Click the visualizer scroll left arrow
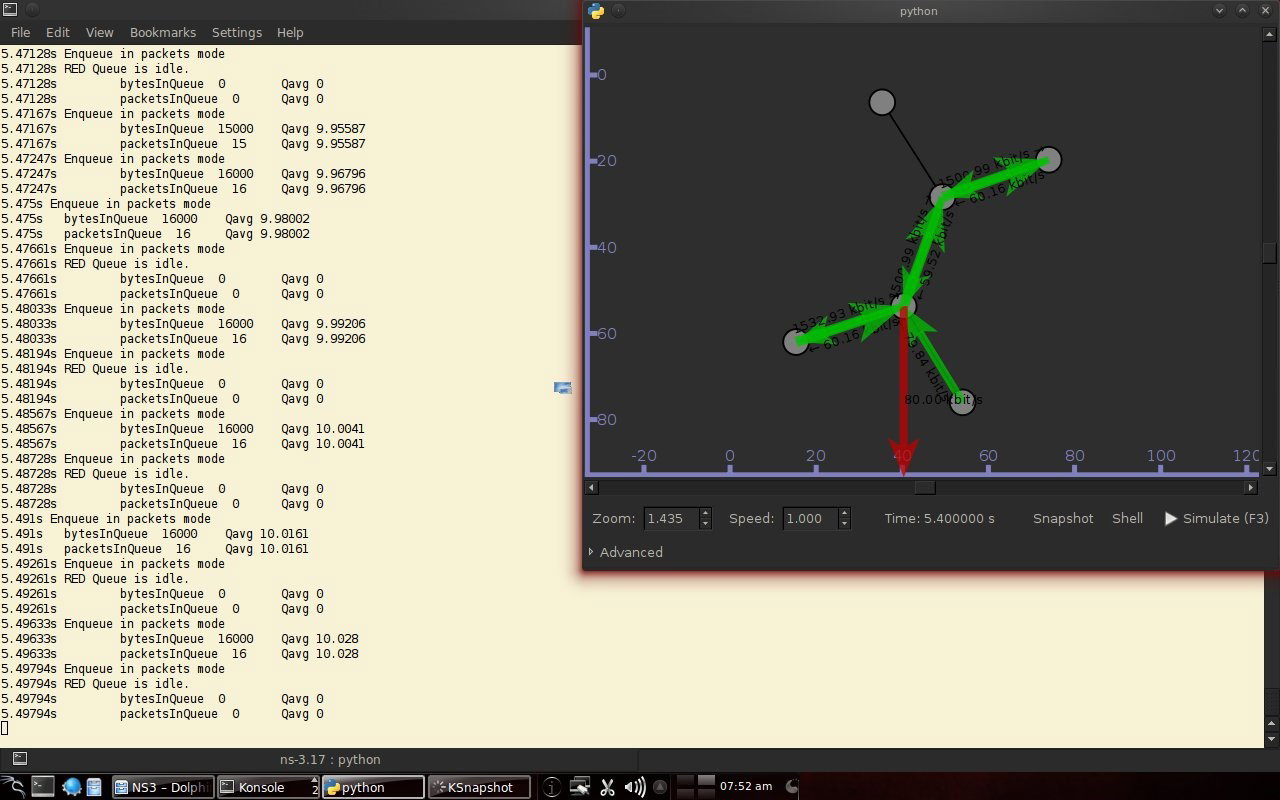 592,487
